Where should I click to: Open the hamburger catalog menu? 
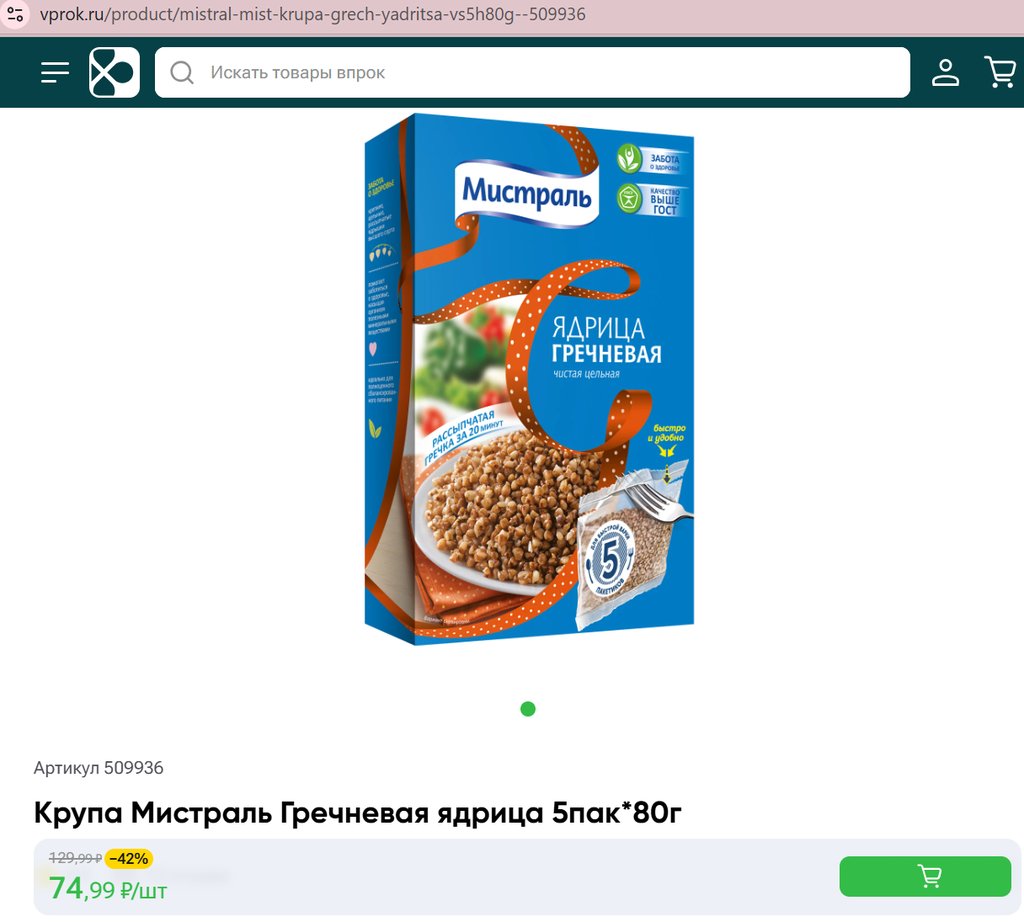[x=55, y=72]
